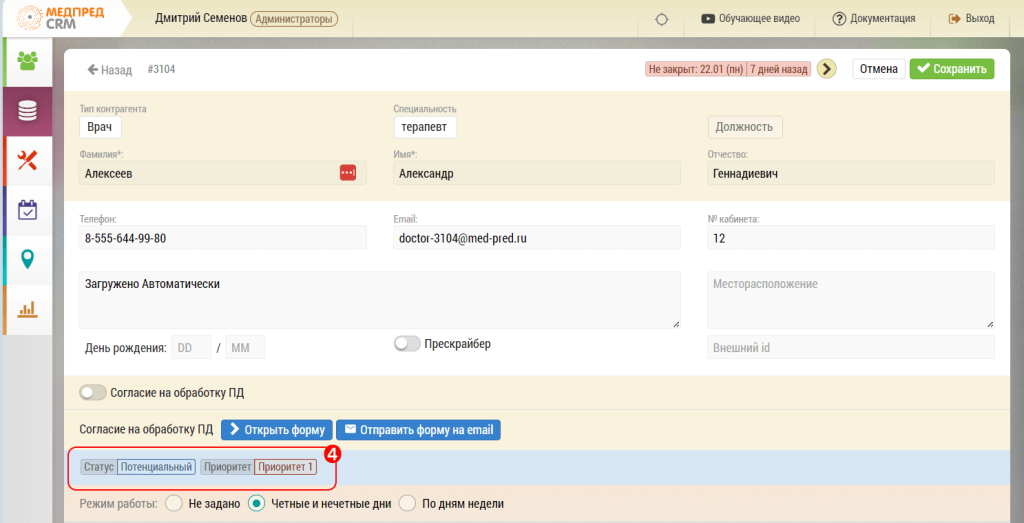This screenshot has width=1024, height=523.
Task: Click the Отмена button
Action: 879,69
